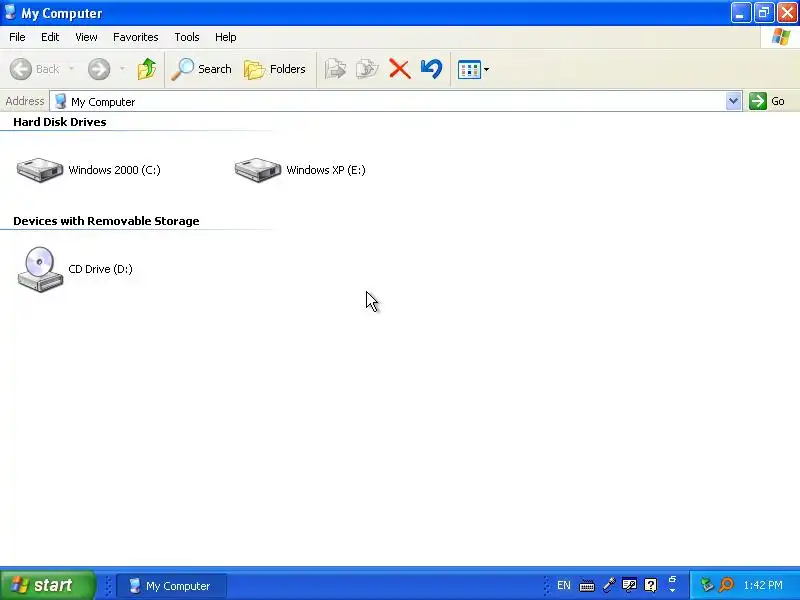Click the microphone icon on language bar

tap(609, 585)
